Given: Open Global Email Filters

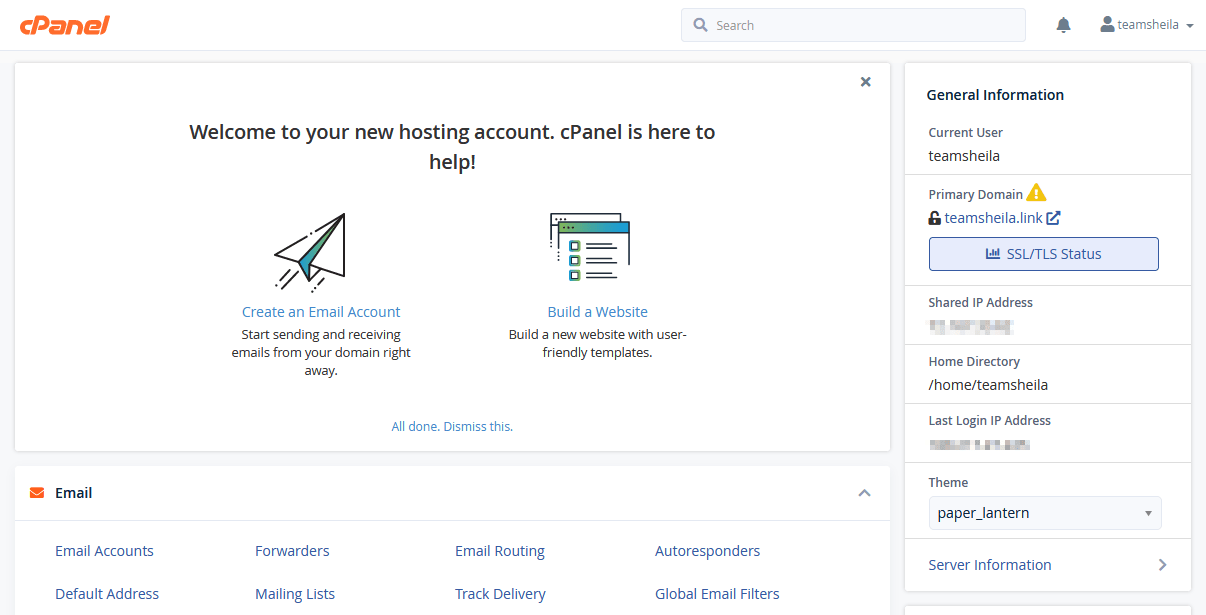Looking at the screenshot, I should [x=717, y=594].
